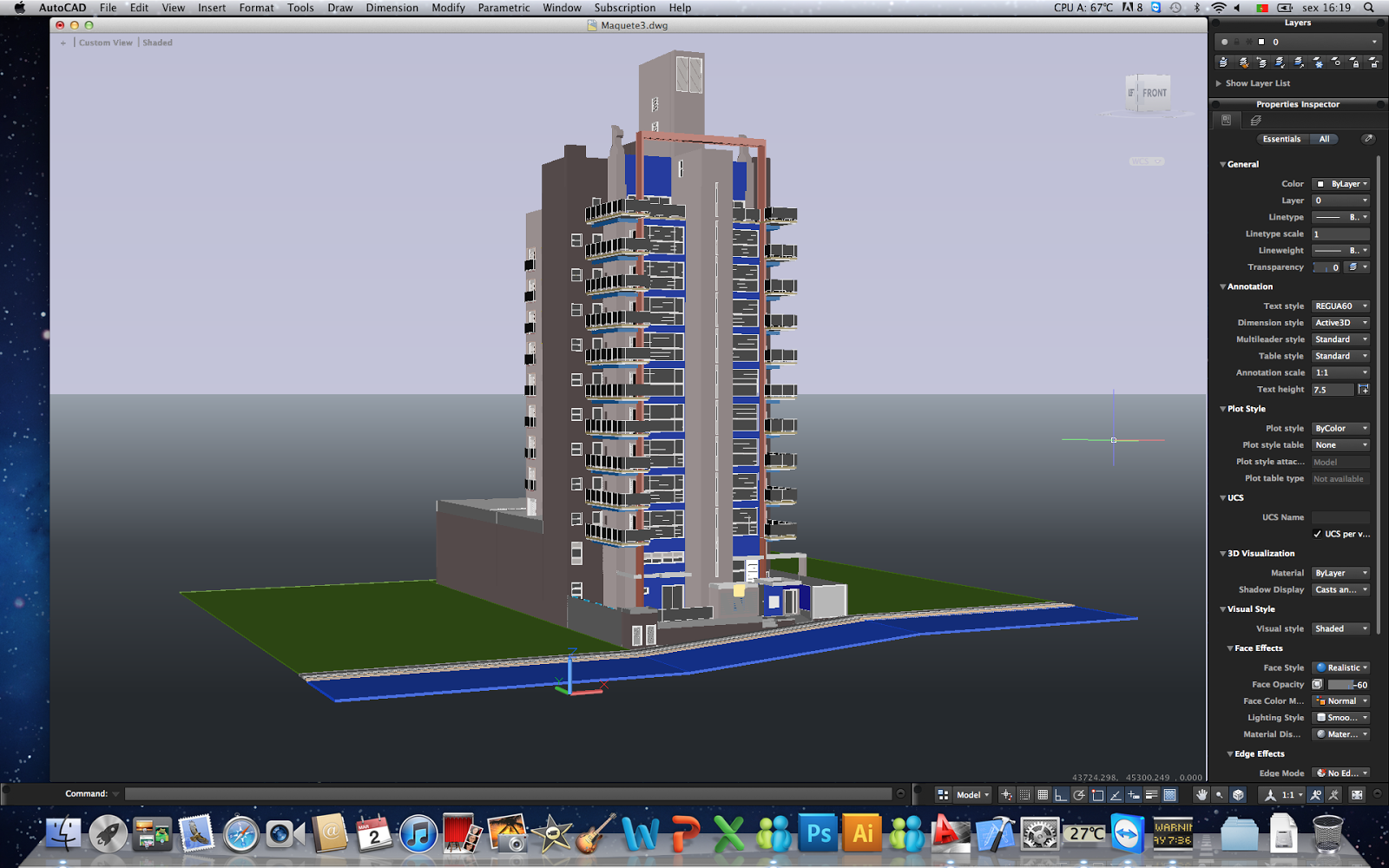Click the Custom View viewport label
Image resolution: width=1389 pixels, height=868 pixels.
106,43
